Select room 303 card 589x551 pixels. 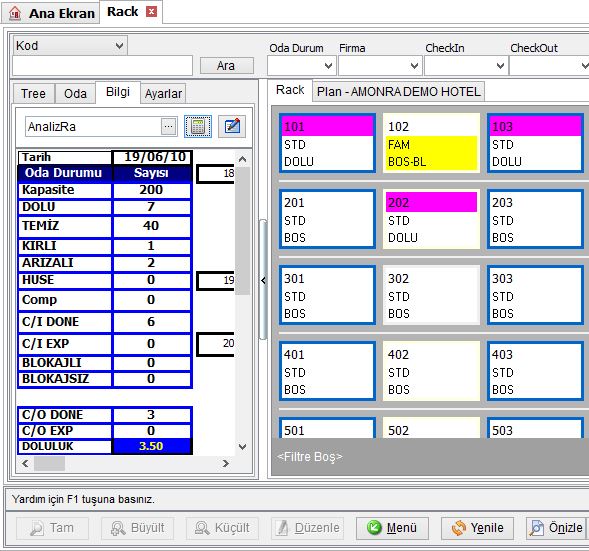click(535, 295)
